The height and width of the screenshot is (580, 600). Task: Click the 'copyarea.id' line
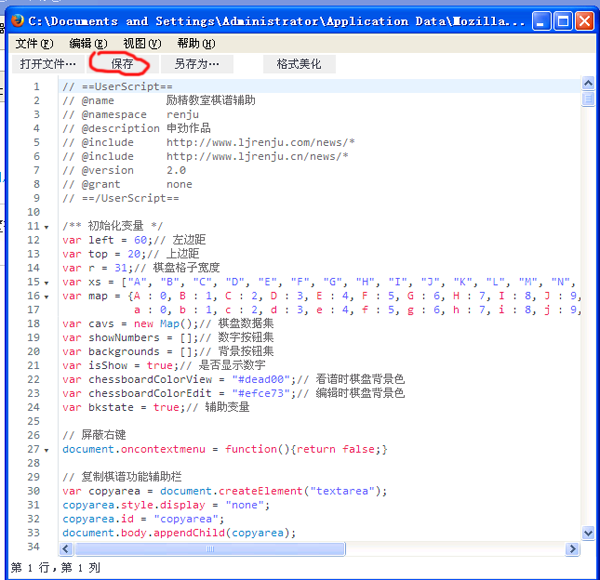point(143,519)
